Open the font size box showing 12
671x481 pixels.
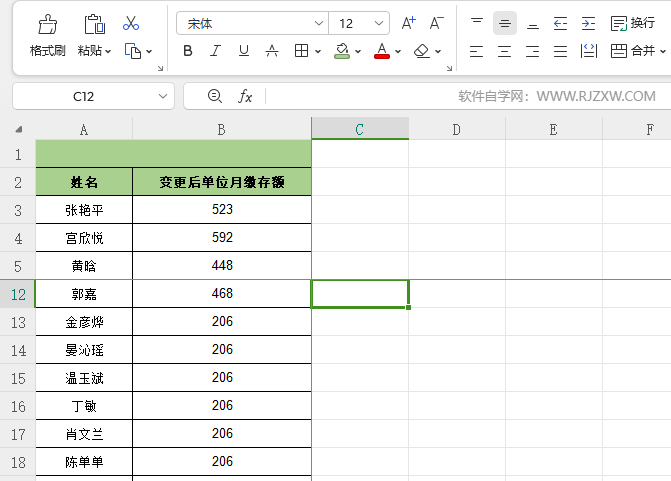pos(359,23)
